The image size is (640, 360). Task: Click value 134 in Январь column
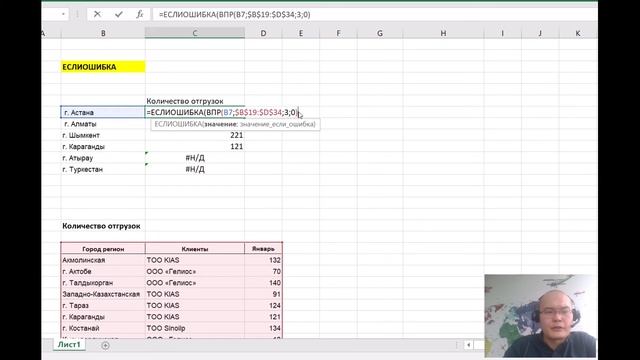263,328
